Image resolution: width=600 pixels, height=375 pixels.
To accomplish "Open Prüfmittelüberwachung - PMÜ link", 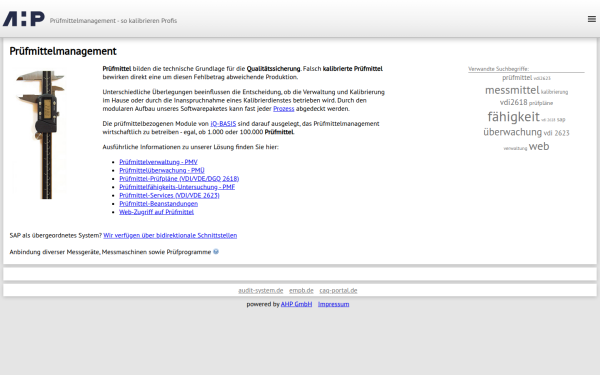I will click(162, 170).
